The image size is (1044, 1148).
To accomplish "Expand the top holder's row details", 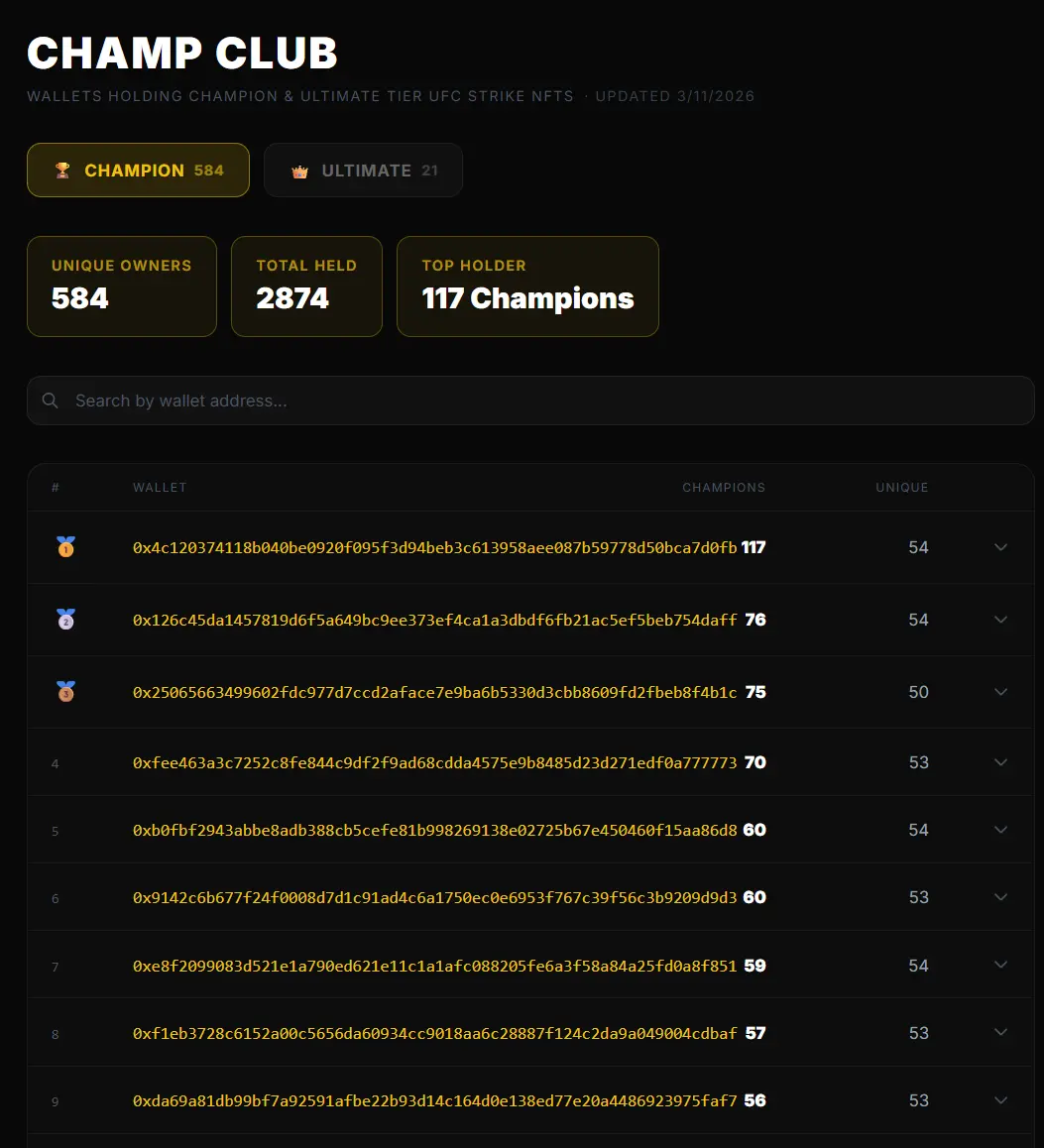I will click(1000, 546).
